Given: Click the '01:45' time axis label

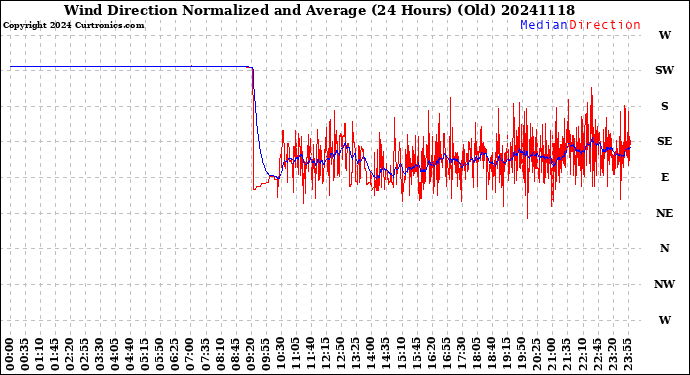Looking at the screenshot, I should [x=55, y=354].
